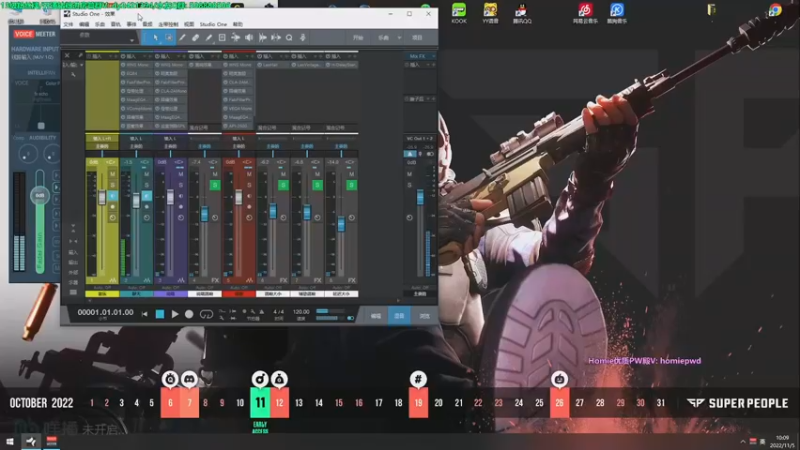This screenshot has width=800, height=450.
Task: Mute purple channel 3 with M button
Action: (181, 174)
